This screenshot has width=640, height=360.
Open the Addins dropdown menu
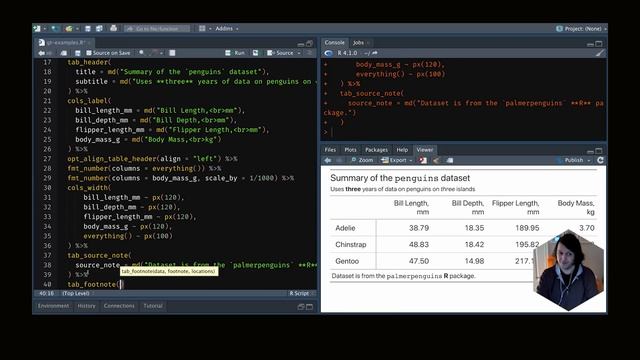coord(227,29)
